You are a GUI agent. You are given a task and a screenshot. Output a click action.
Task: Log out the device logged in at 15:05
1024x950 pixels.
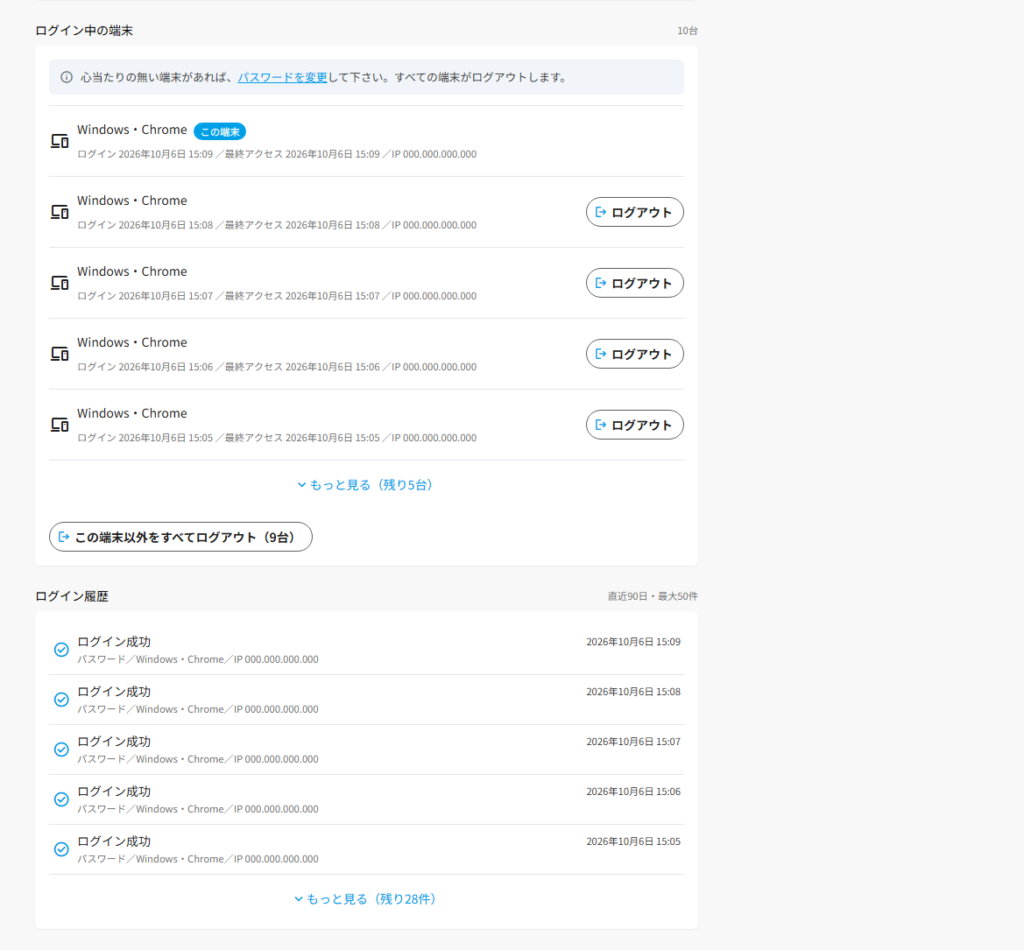(x=635, y=425)
